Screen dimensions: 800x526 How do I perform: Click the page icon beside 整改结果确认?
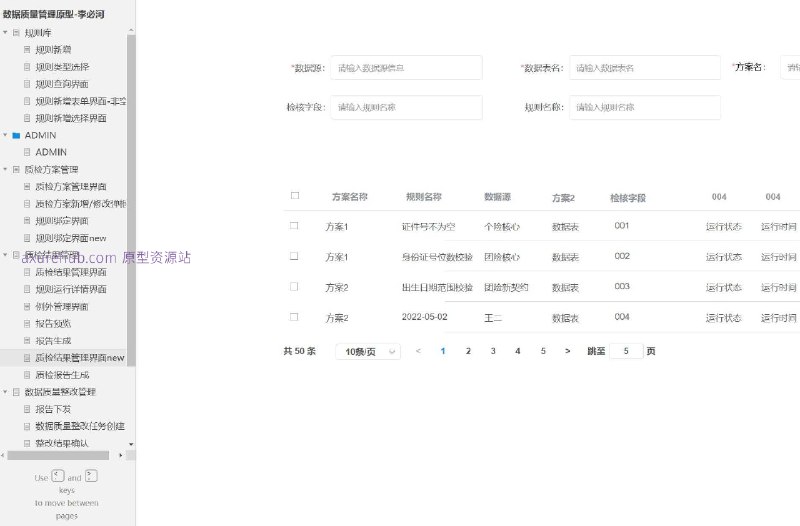point(27,443)
